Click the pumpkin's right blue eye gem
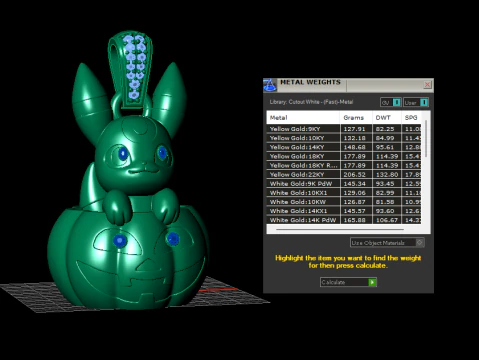This screenshot has height=360, width=480. [x=173, y=239]
